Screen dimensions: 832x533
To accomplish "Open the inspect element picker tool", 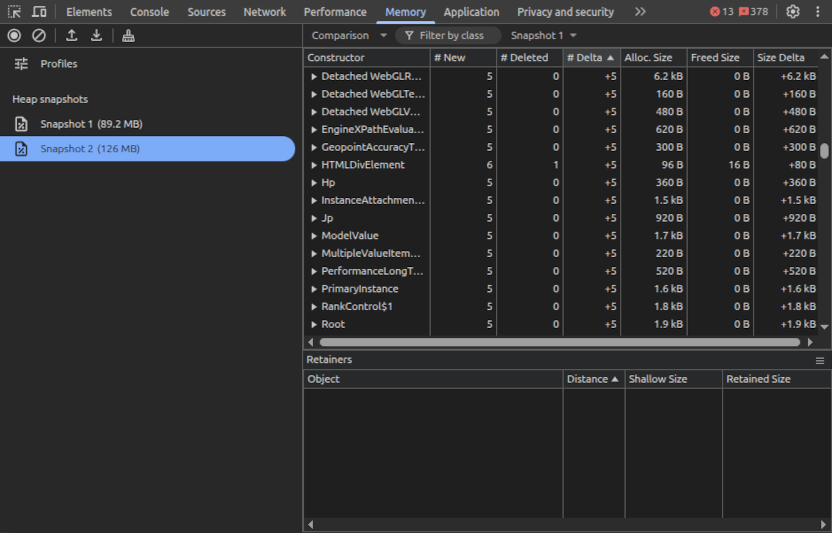I will tap(14, 12).
